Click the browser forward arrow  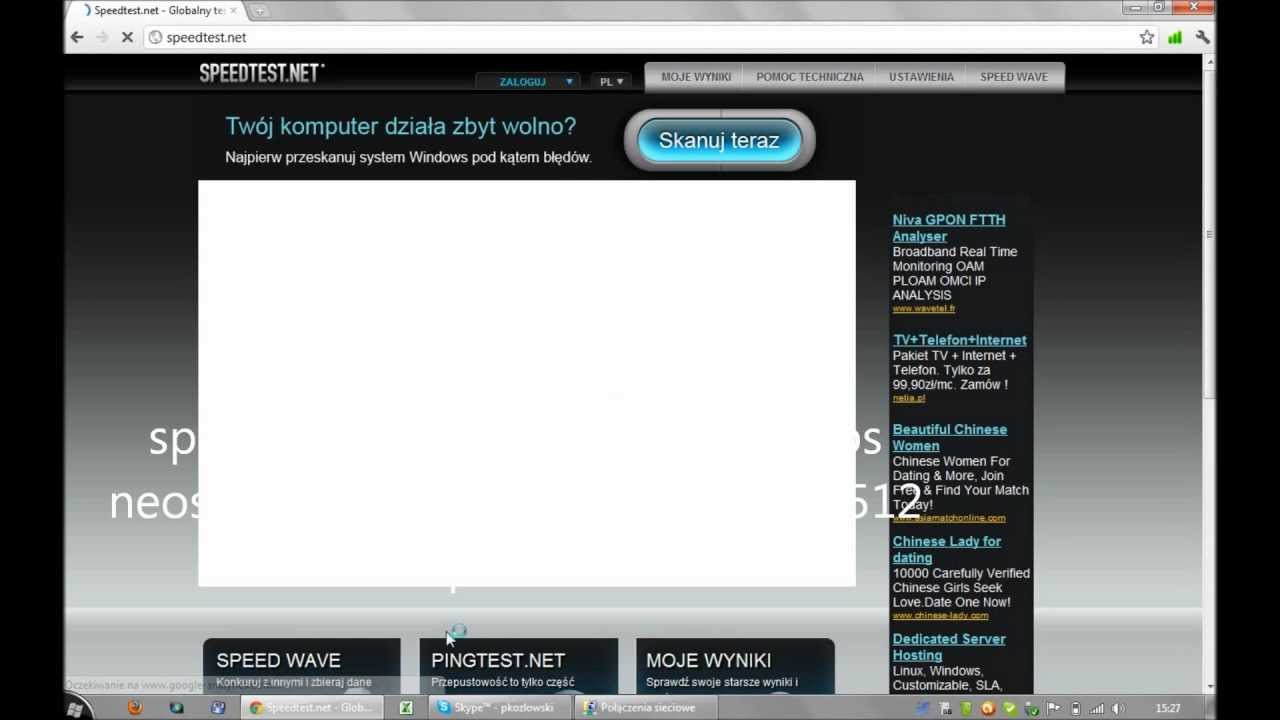(102, 37)
